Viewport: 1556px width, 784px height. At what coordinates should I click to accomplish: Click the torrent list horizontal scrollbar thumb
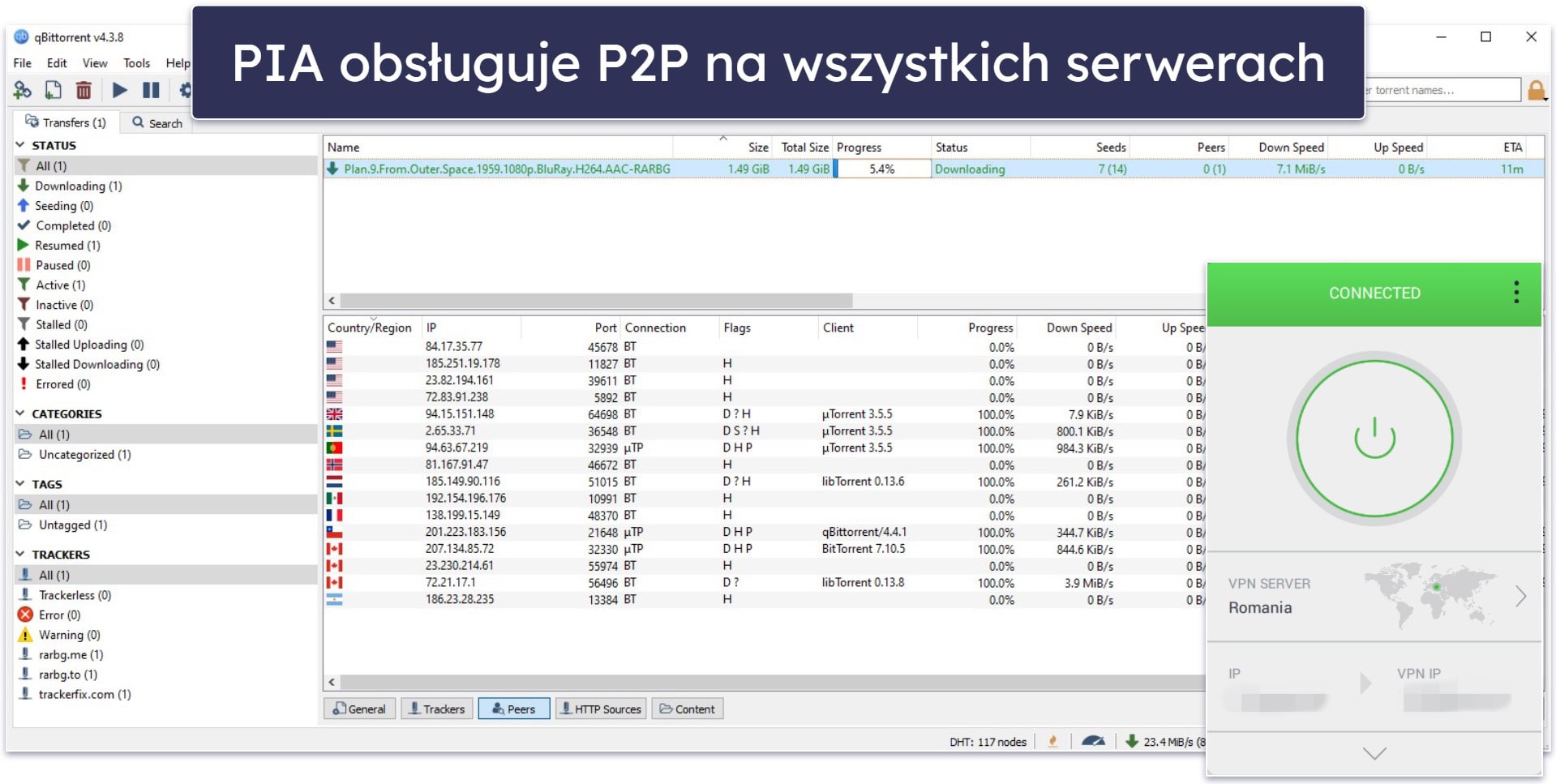tap(596, 300)
